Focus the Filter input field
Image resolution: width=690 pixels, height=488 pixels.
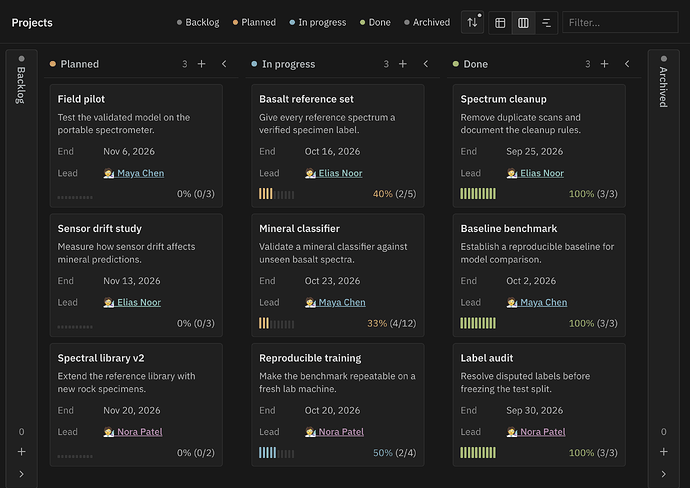(x=620, y=22)
